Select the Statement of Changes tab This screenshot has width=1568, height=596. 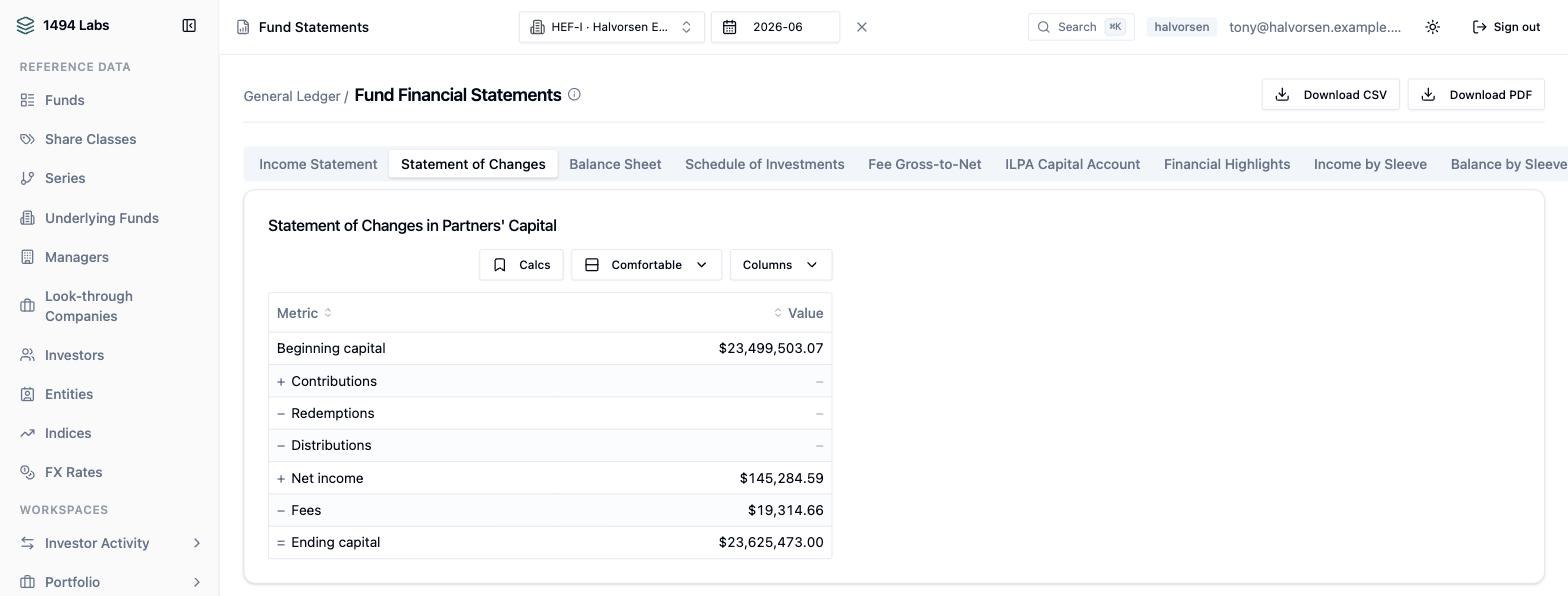pyautogui.click(x=473, y=164)
